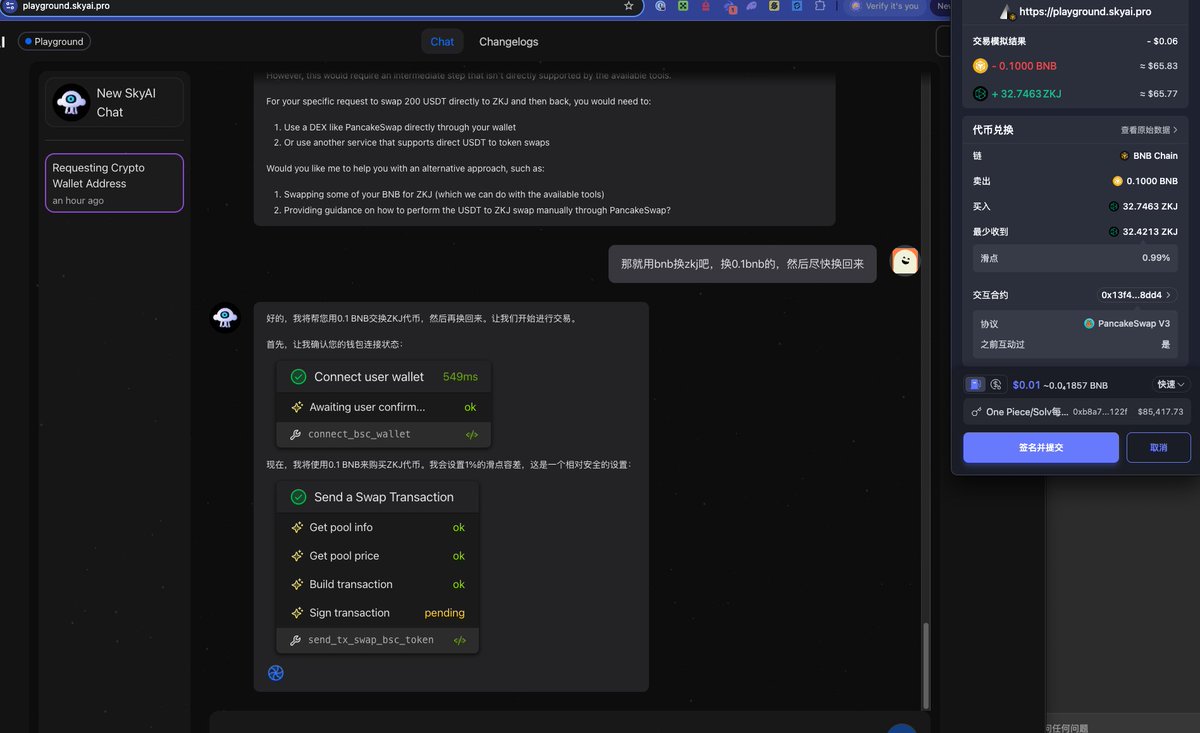Select the currency fee display toggle

click(x=996, y=384)
